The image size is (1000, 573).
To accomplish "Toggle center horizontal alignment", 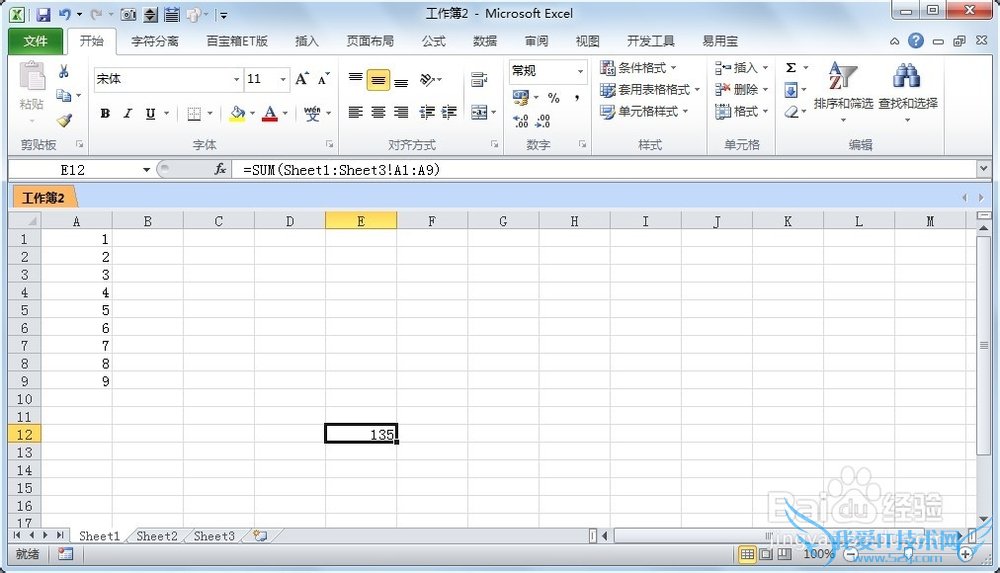I will click(378, 112).
